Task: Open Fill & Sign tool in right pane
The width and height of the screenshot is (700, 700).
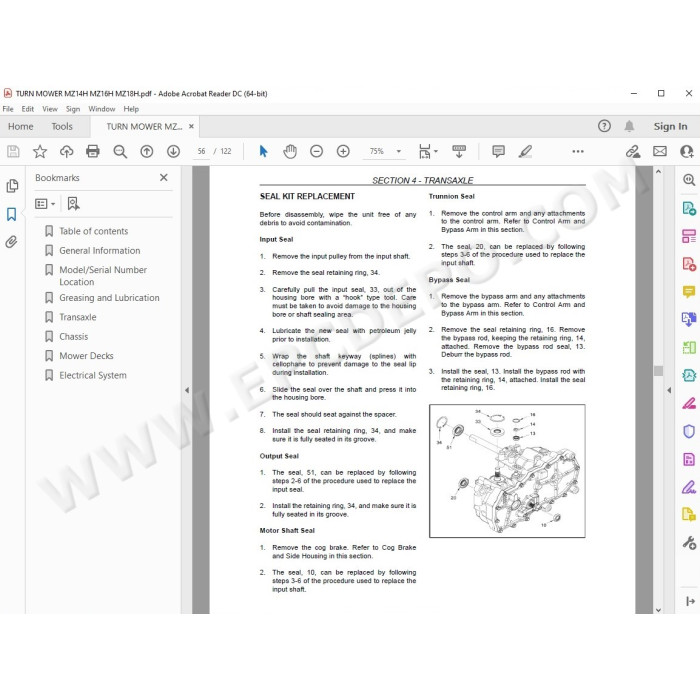Action: click(x=689, y=487)
